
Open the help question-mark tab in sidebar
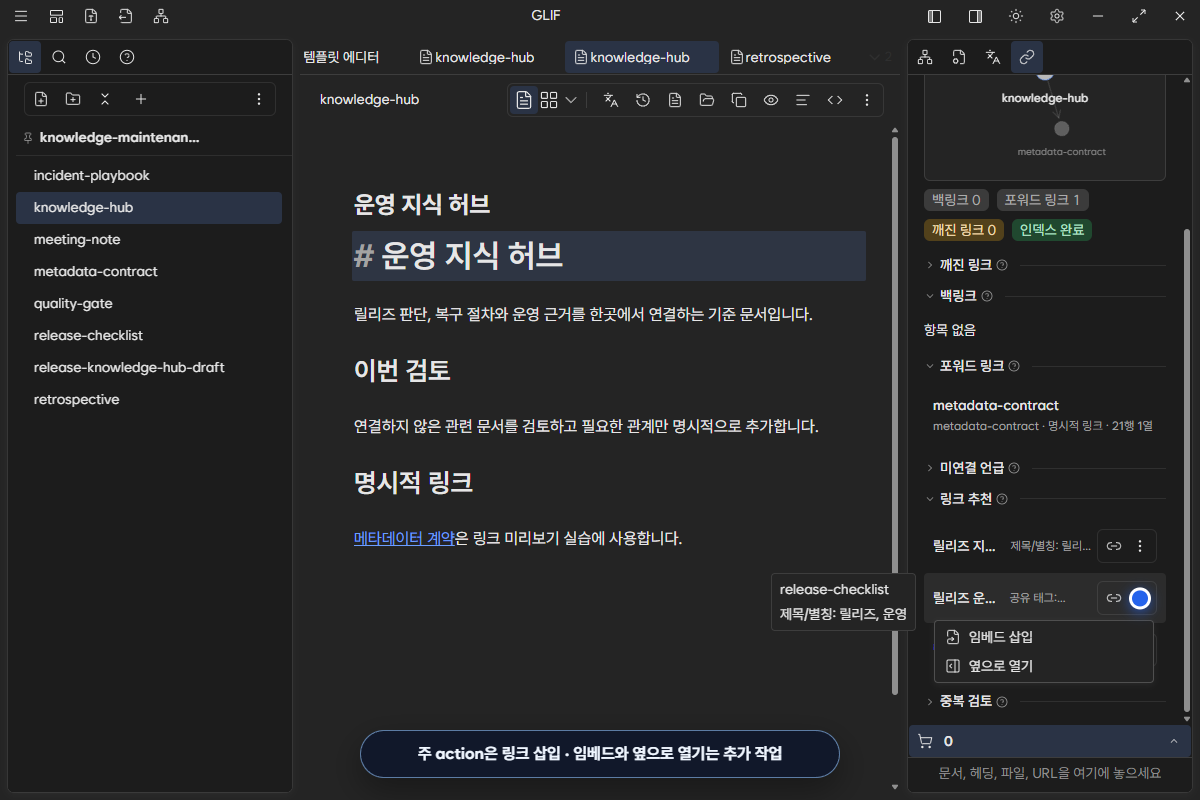pos(127,57)
